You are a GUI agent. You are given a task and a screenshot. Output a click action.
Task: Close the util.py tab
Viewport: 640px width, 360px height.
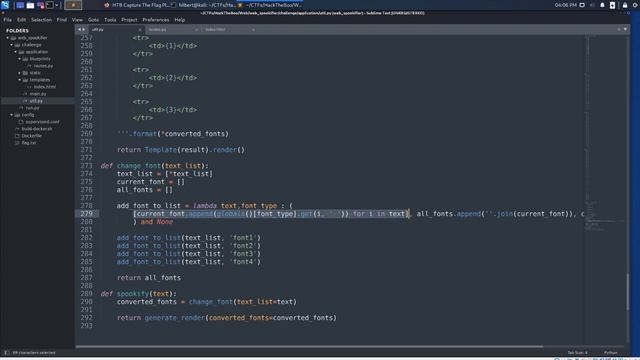pos(140,29)
